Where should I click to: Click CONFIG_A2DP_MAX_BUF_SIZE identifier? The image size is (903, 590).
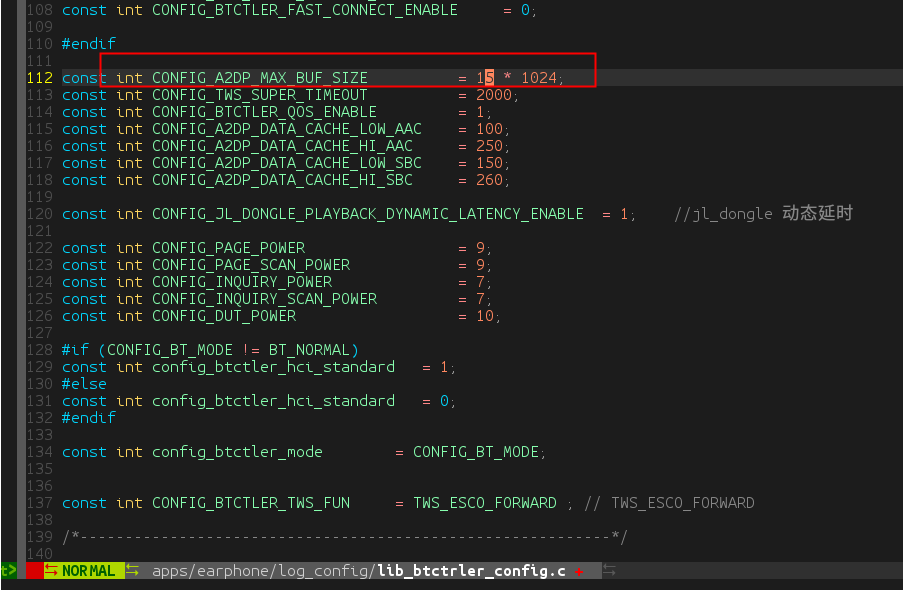pyautogui.click(x=260, y=78)
